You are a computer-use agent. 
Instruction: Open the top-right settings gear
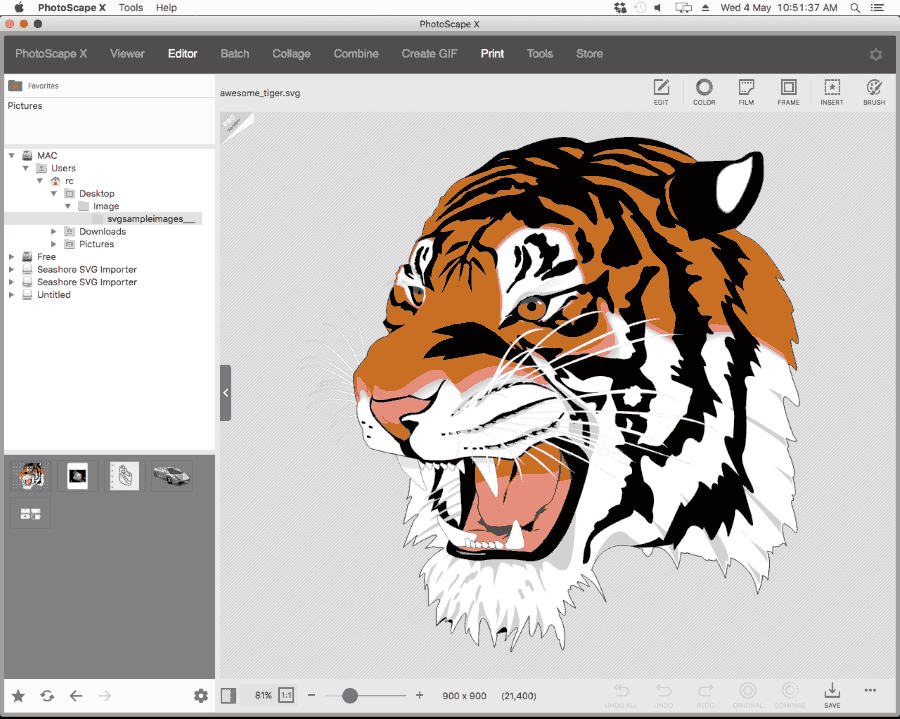point(875,55)
